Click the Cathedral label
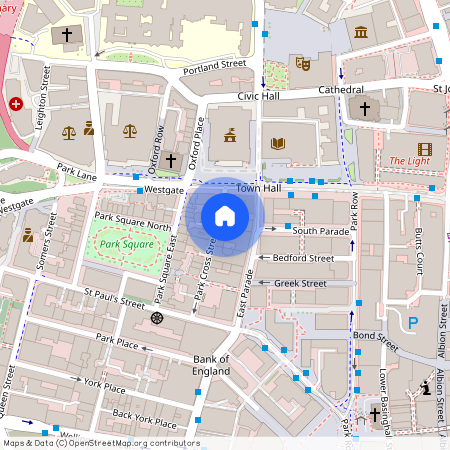 point(341,90)
